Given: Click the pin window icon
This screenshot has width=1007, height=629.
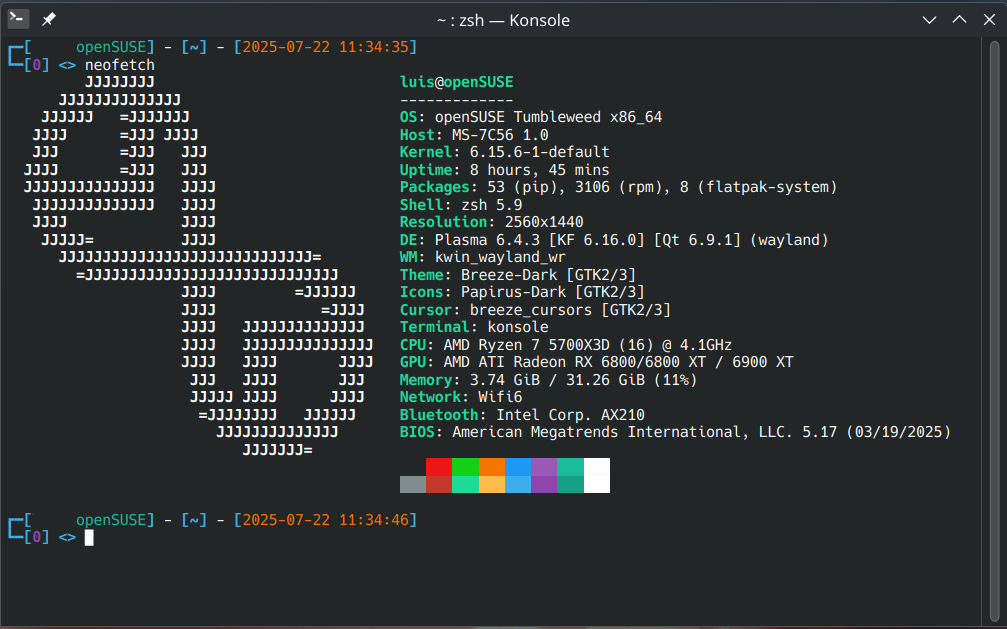Looking at the screenshot, I should click(x=49, y=19).
